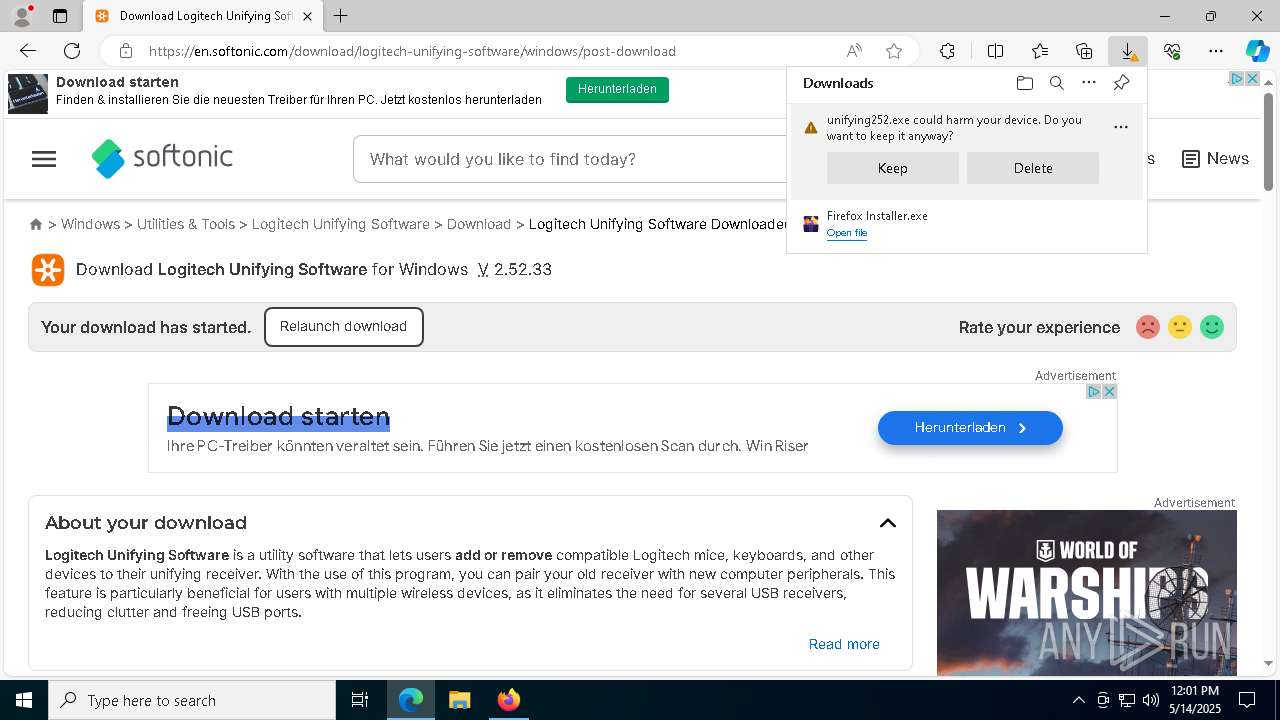Open Task View on taskbar
Screen dimensions: 1280x720
pyautogui.click(x=360, y=700)
